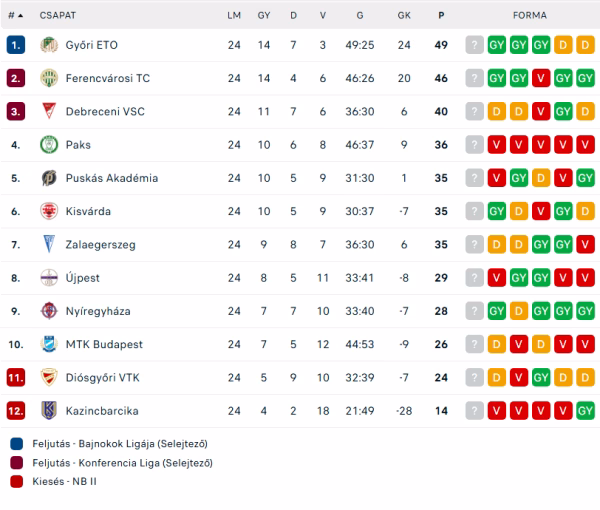Click the Paks team crest

click(48, 145)
